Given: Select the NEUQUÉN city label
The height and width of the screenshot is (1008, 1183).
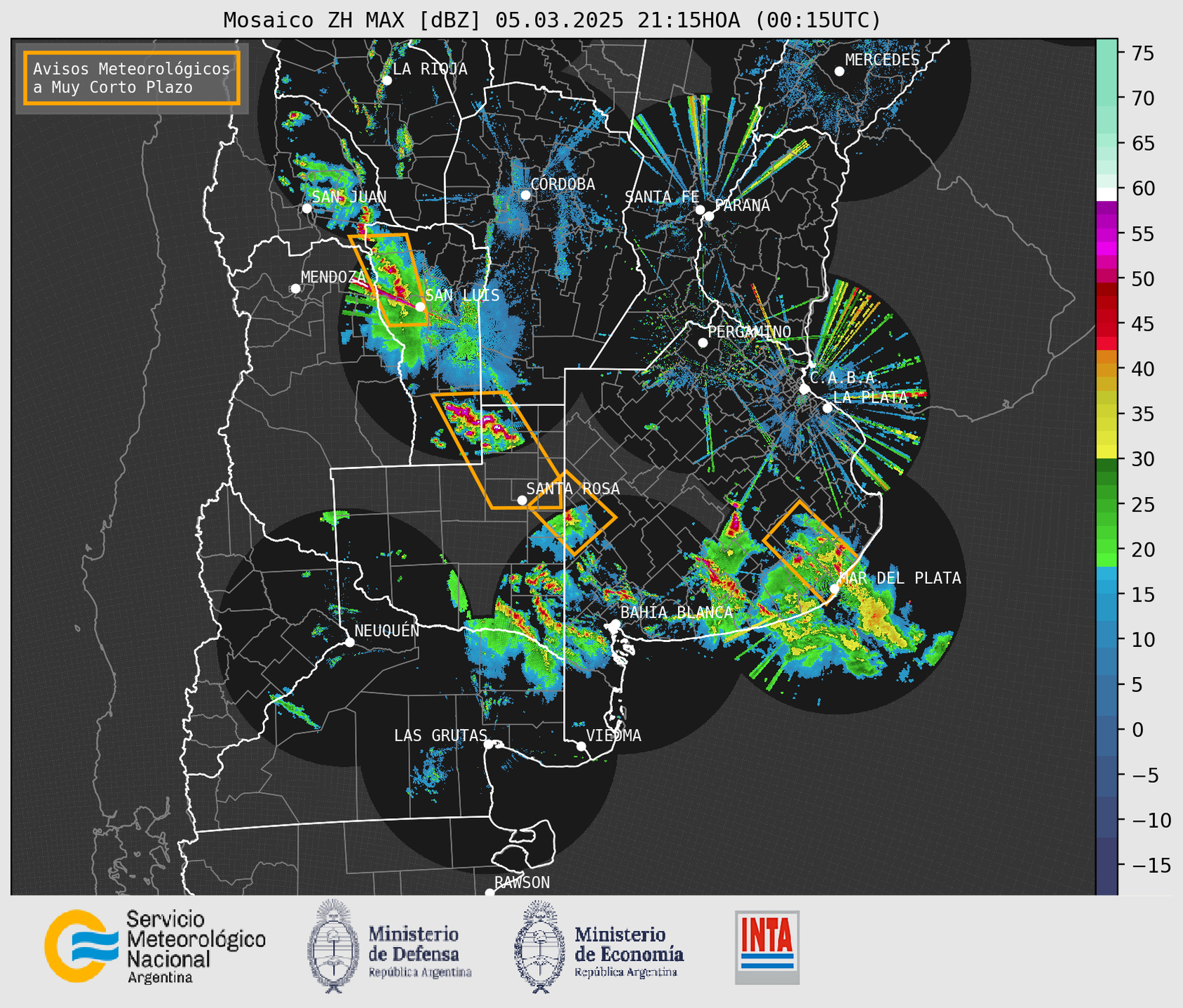Looking at the screenshot, I should [x=387, y=630].
